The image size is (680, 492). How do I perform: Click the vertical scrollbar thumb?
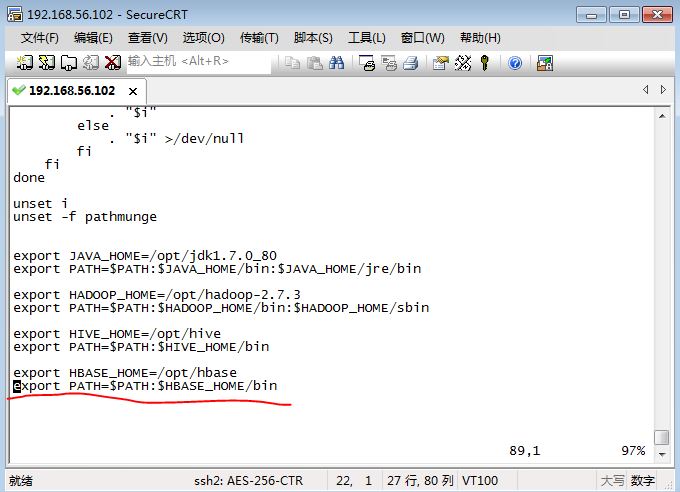[662, 437]
